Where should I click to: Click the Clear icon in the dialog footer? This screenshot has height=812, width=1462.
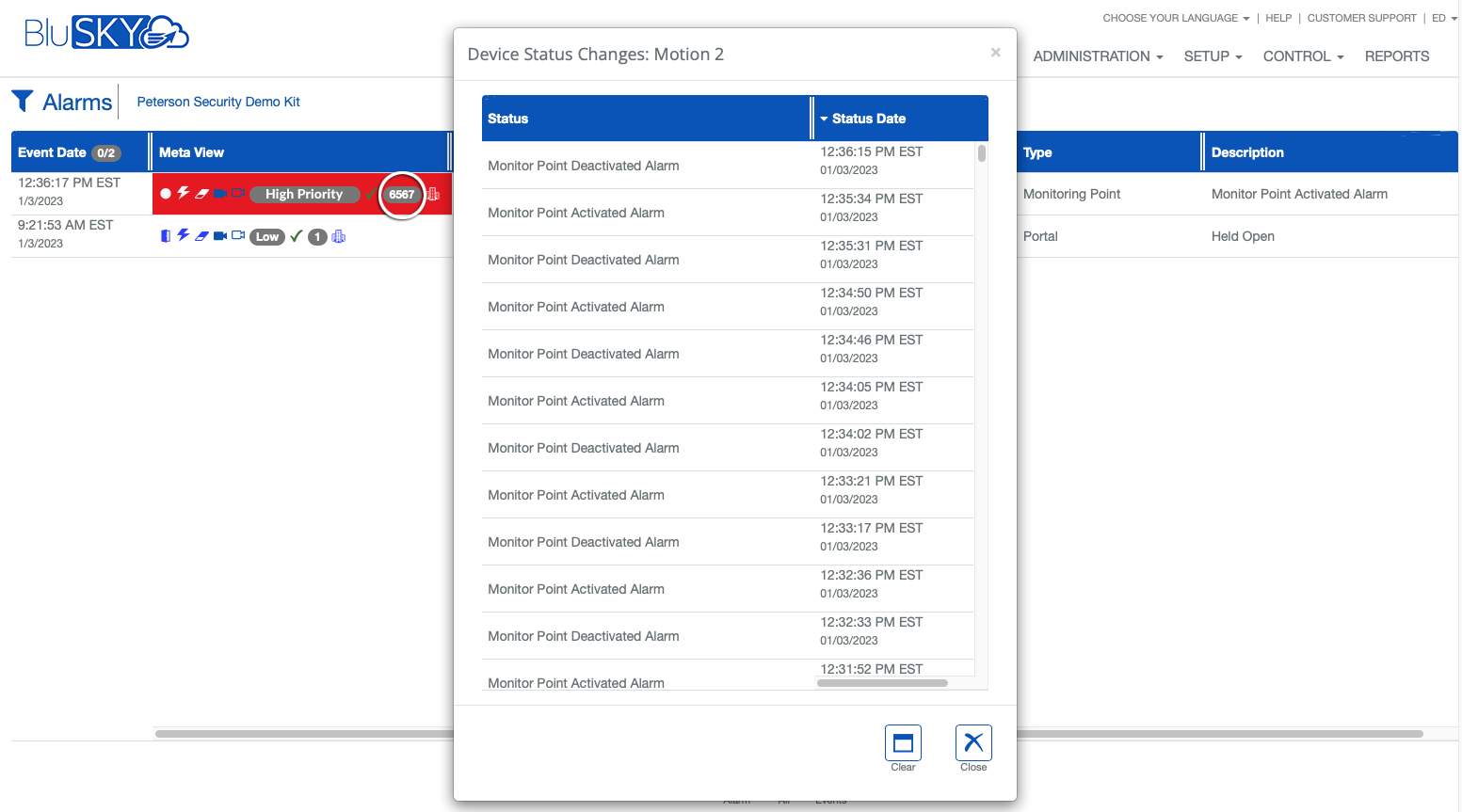902,742
